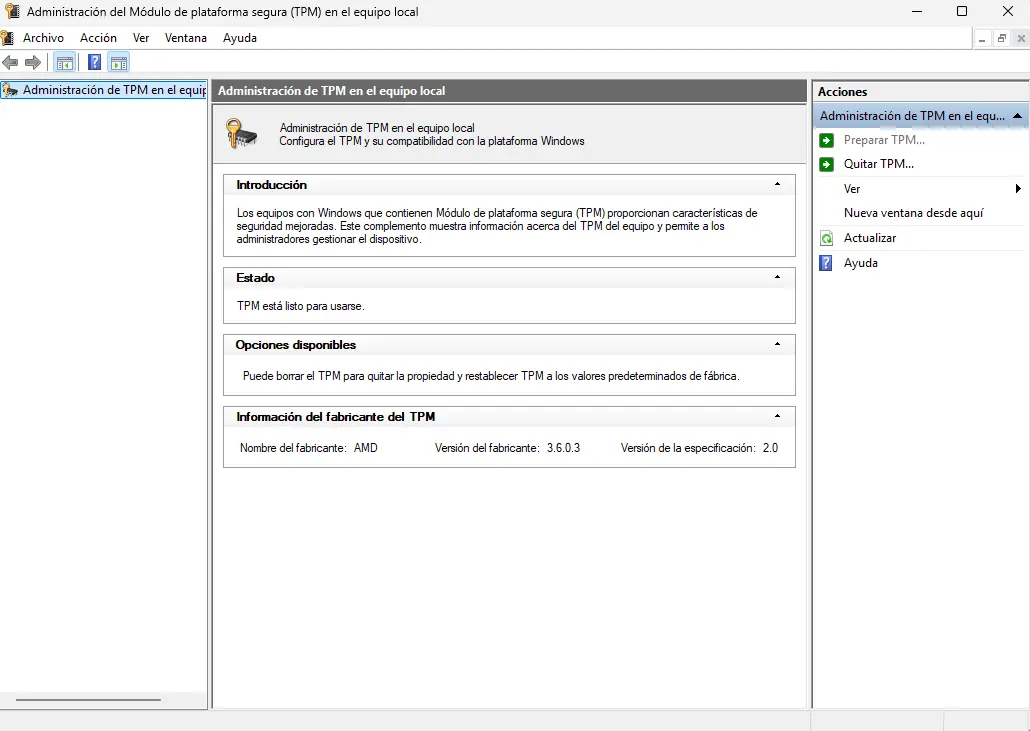Open the Ventana menu
Viewport: 1030px width, 731px height.
click(186, 38)
